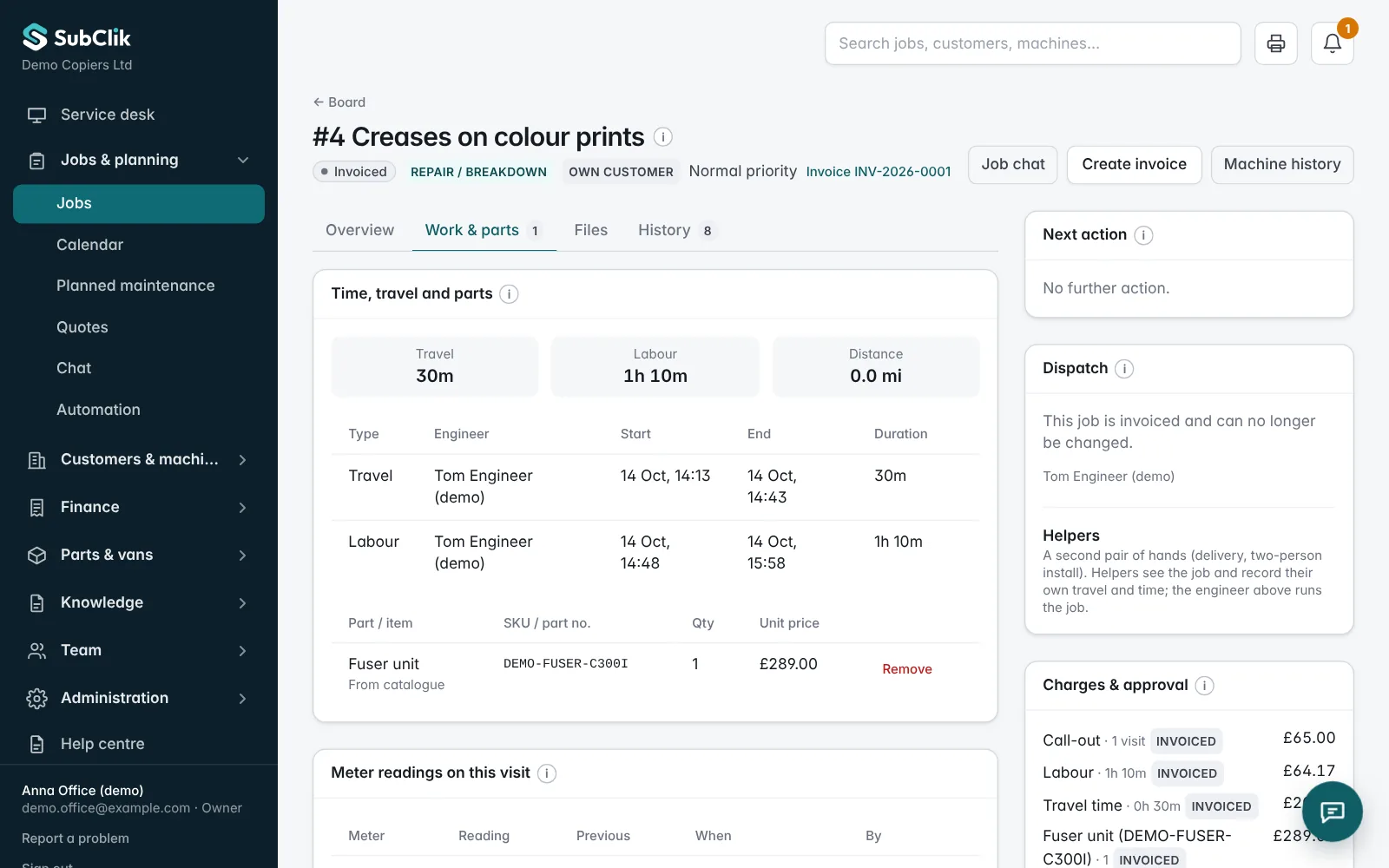1389x868 pixels.
Task: Collapse the Jobs & planning chevron
Action: point(243,161)
